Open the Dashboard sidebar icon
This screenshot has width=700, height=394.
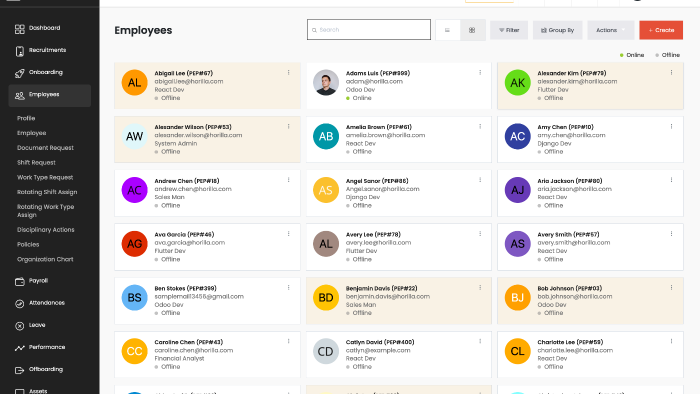(19, 29)
